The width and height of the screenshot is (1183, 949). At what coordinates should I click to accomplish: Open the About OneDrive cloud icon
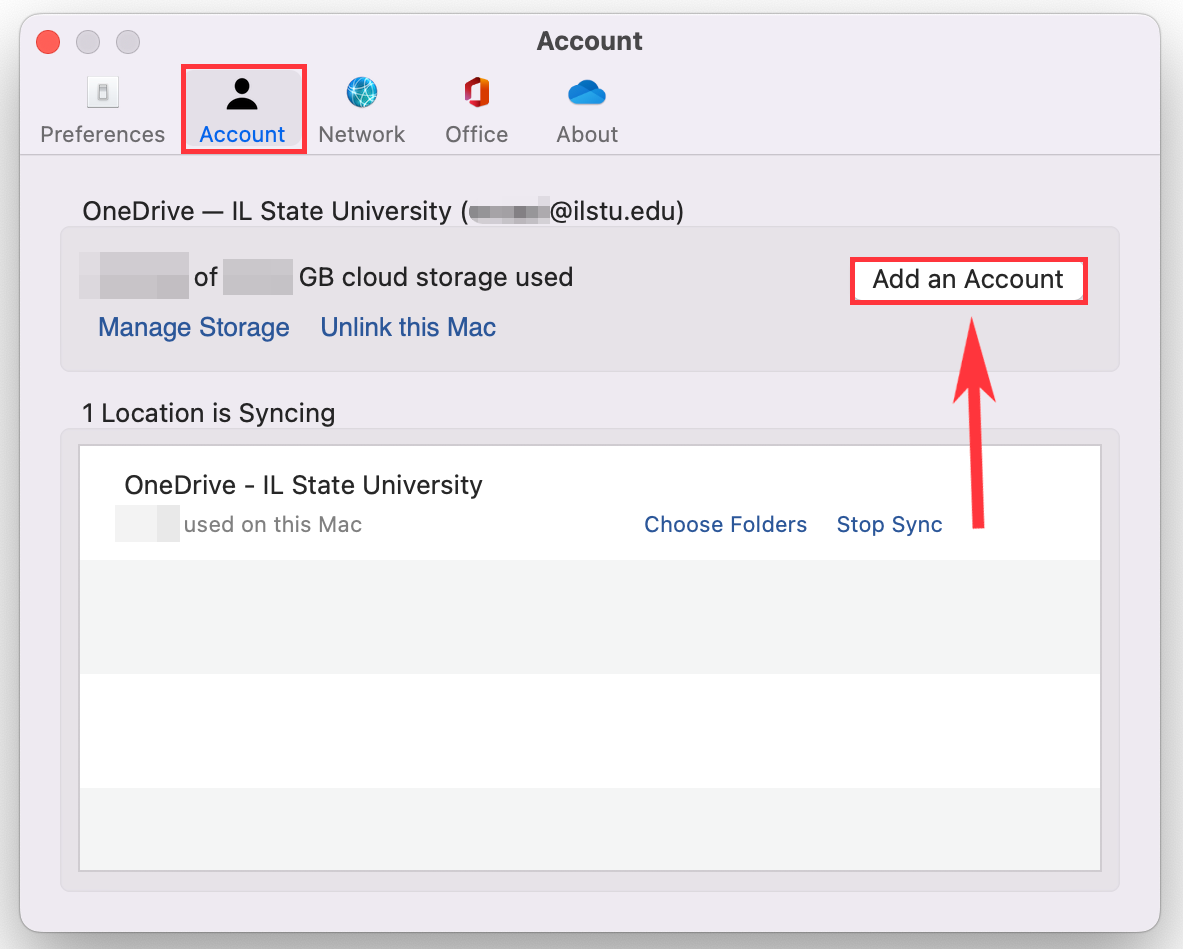click(x=587, y=93)
